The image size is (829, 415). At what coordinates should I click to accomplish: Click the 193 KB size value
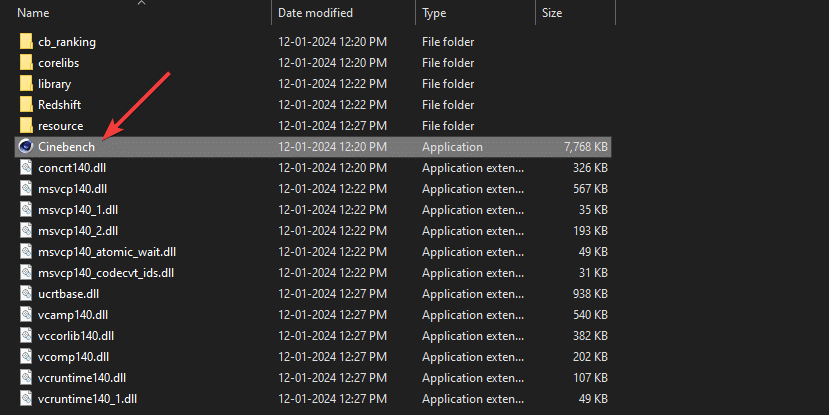[x=590, y=230]
